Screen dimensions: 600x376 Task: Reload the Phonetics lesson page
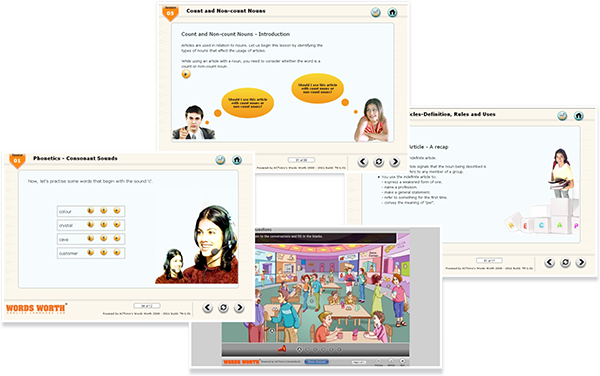point(223,308)
